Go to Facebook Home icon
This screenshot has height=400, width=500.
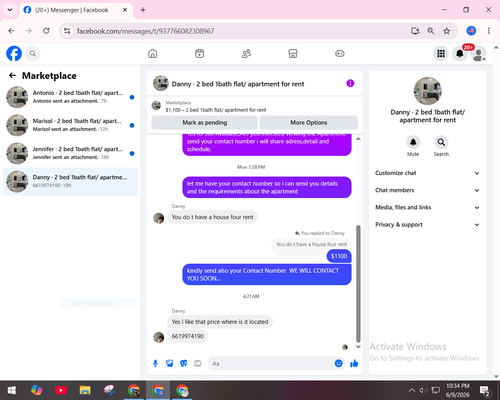click(x=153, y=53)
